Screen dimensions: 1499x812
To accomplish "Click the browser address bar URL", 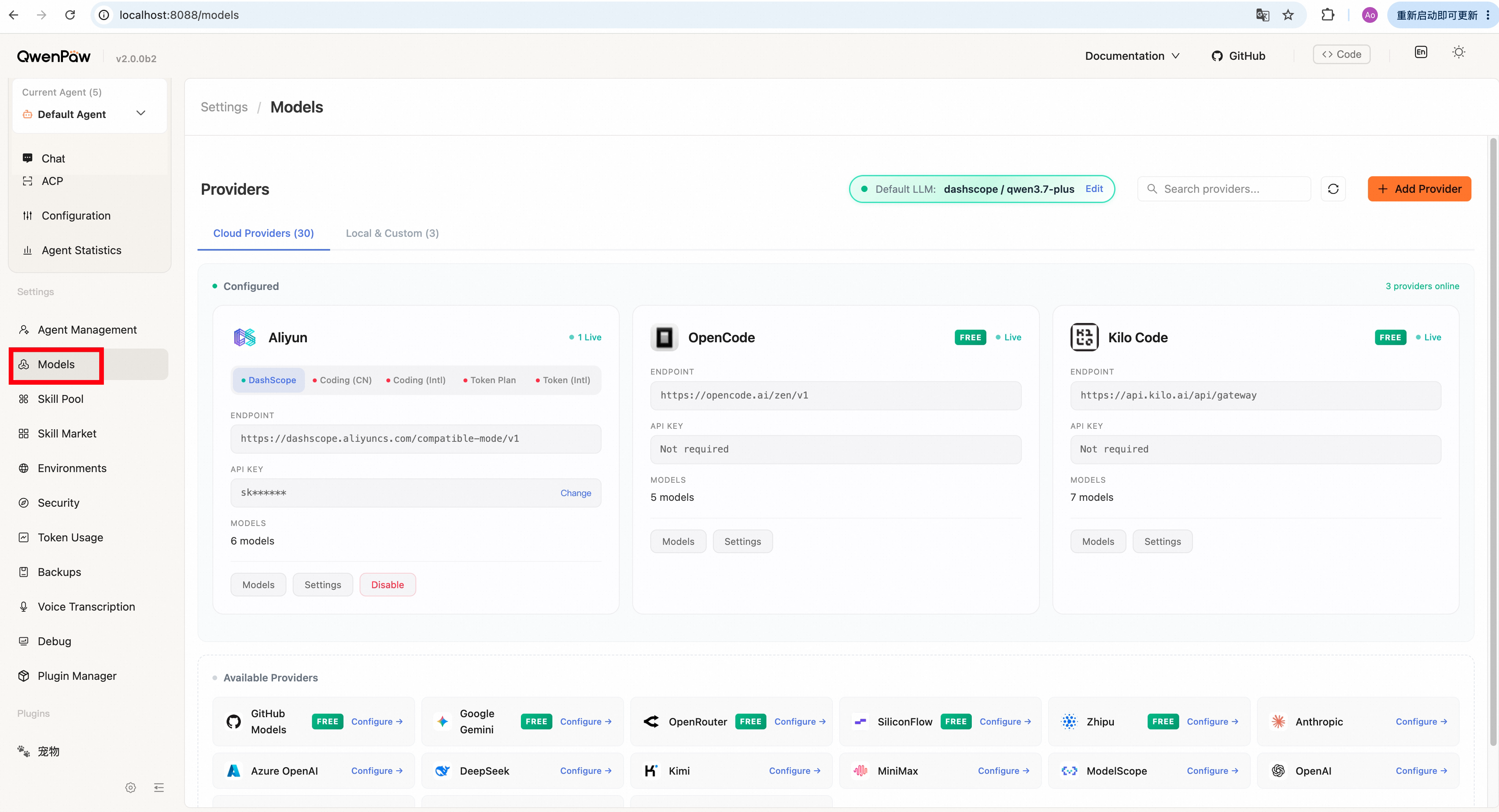I will [179, 15].
